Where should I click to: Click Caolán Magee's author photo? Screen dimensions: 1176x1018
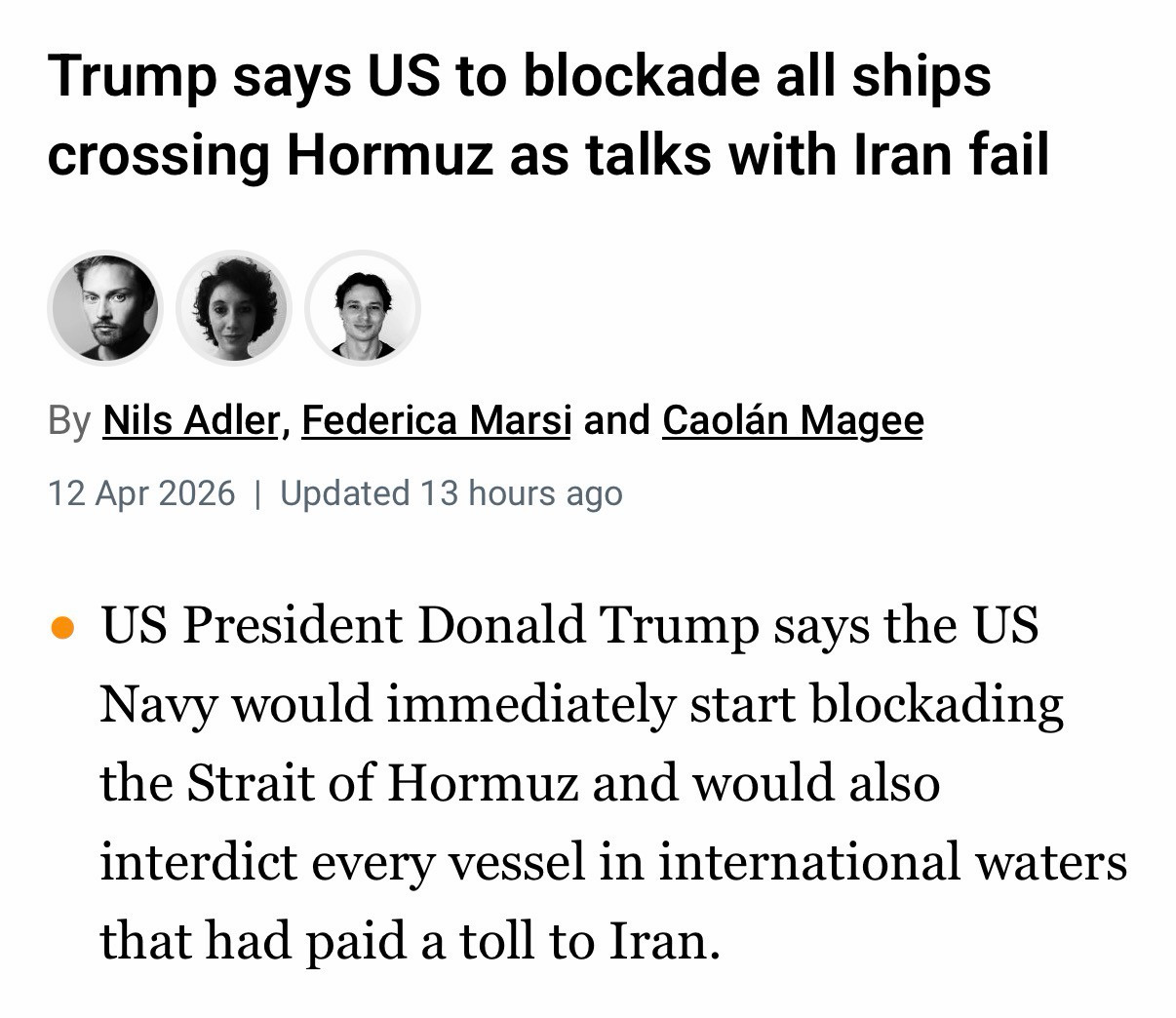coord(363,308)
